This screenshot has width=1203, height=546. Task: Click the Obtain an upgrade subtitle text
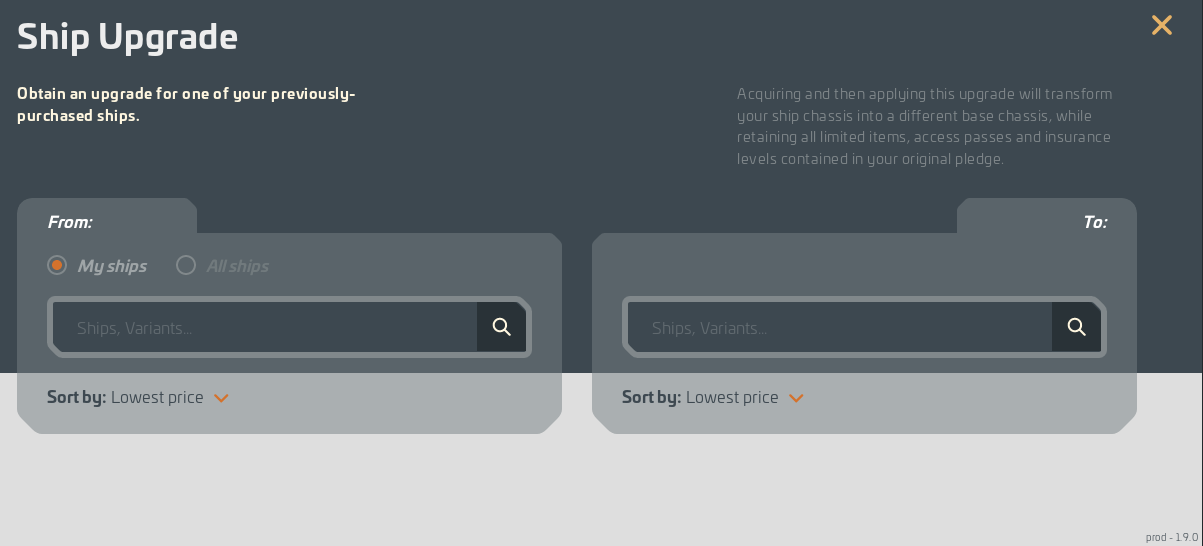[186, 105]
